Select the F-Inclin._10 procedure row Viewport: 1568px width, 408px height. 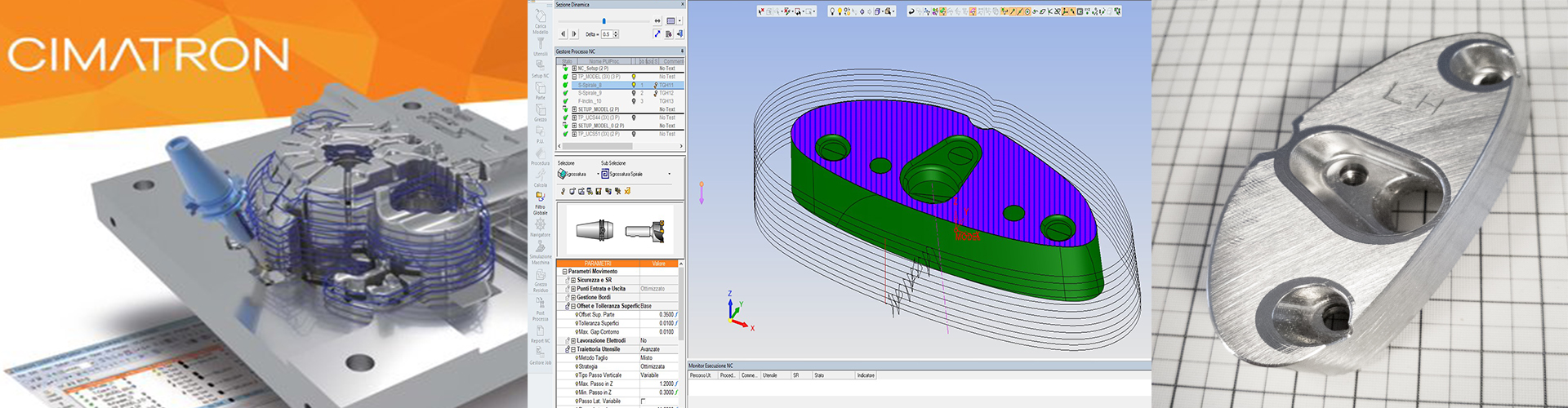click(x=621, y=101)
